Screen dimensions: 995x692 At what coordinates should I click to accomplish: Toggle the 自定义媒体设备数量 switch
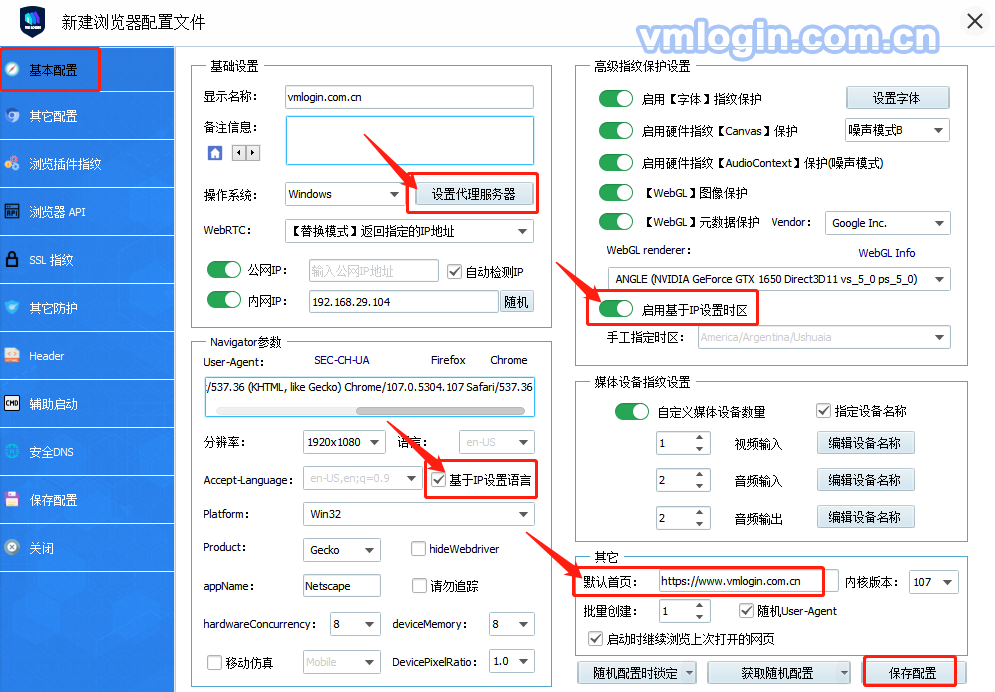632,411
